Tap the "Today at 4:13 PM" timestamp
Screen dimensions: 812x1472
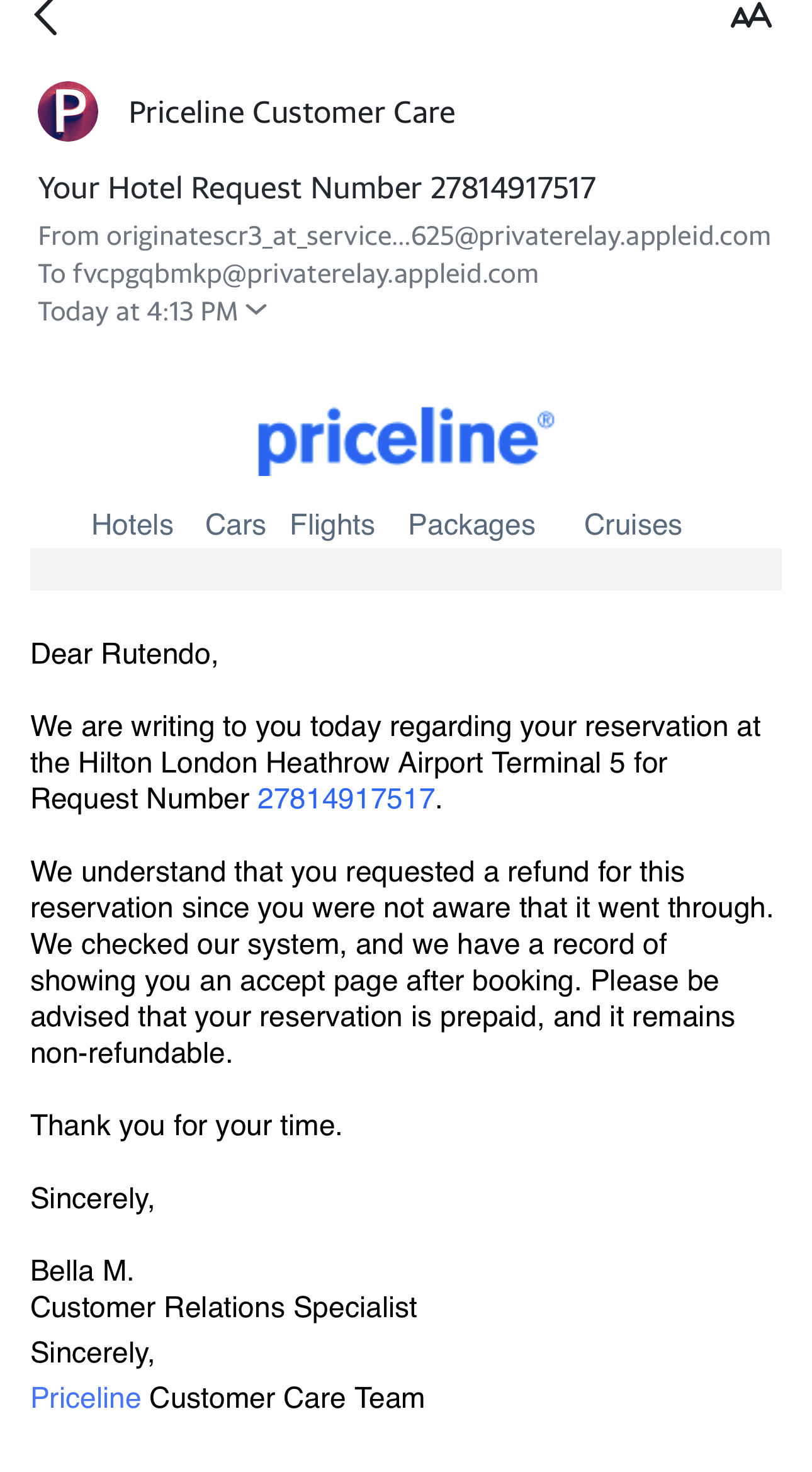(x=138, y=311)
